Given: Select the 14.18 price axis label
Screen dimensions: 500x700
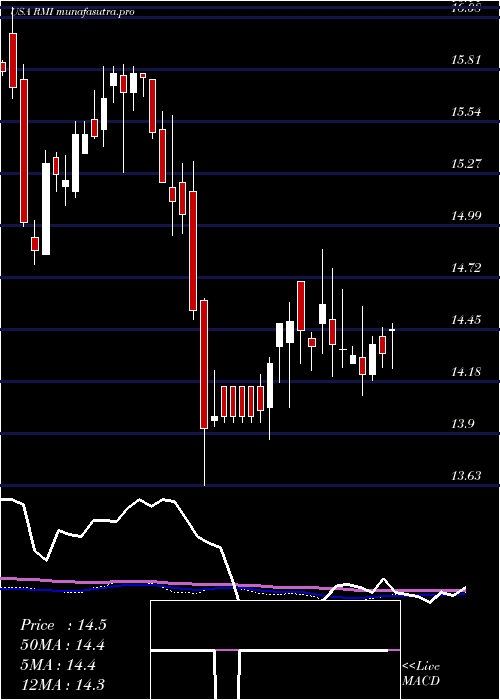Looking at the screenshot, I should coord(466,371).
